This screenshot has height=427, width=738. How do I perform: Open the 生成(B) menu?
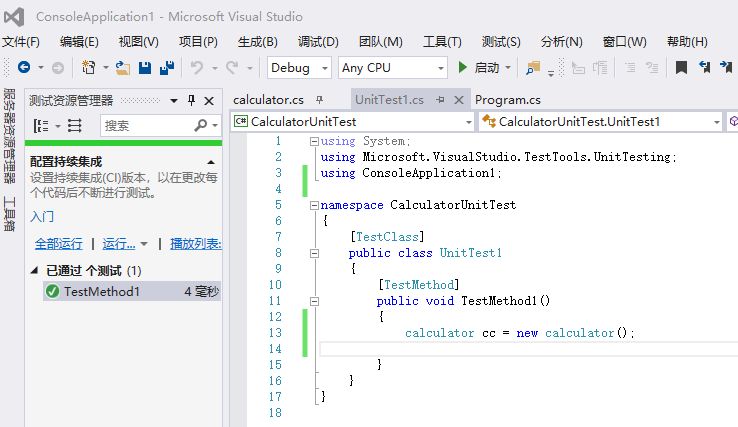[x=257, y=42]
